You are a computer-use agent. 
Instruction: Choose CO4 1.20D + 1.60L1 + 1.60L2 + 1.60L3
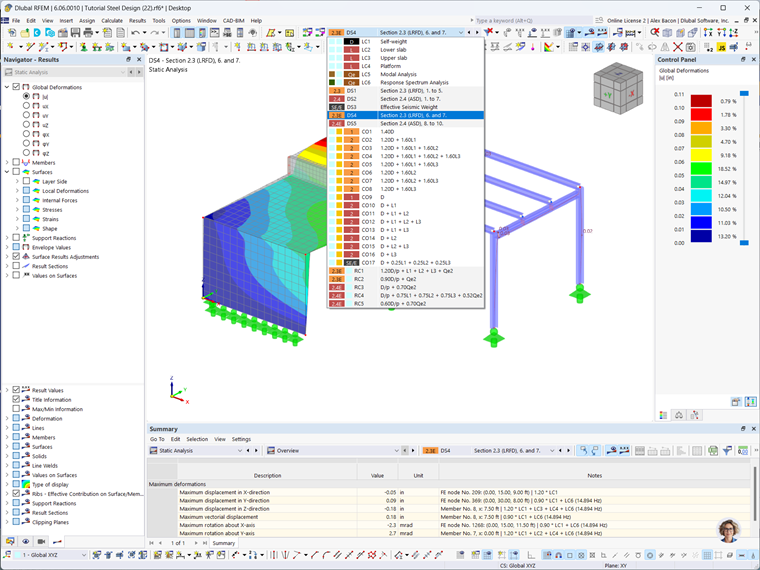pos(406,156)
